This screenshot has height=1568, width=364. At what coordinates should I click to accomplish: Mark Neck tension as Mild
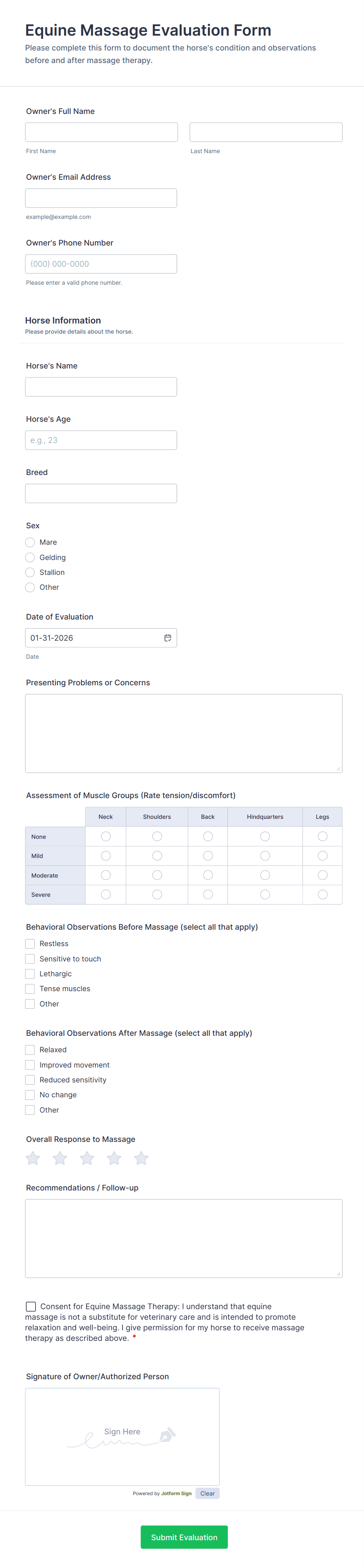coord(106,856)
